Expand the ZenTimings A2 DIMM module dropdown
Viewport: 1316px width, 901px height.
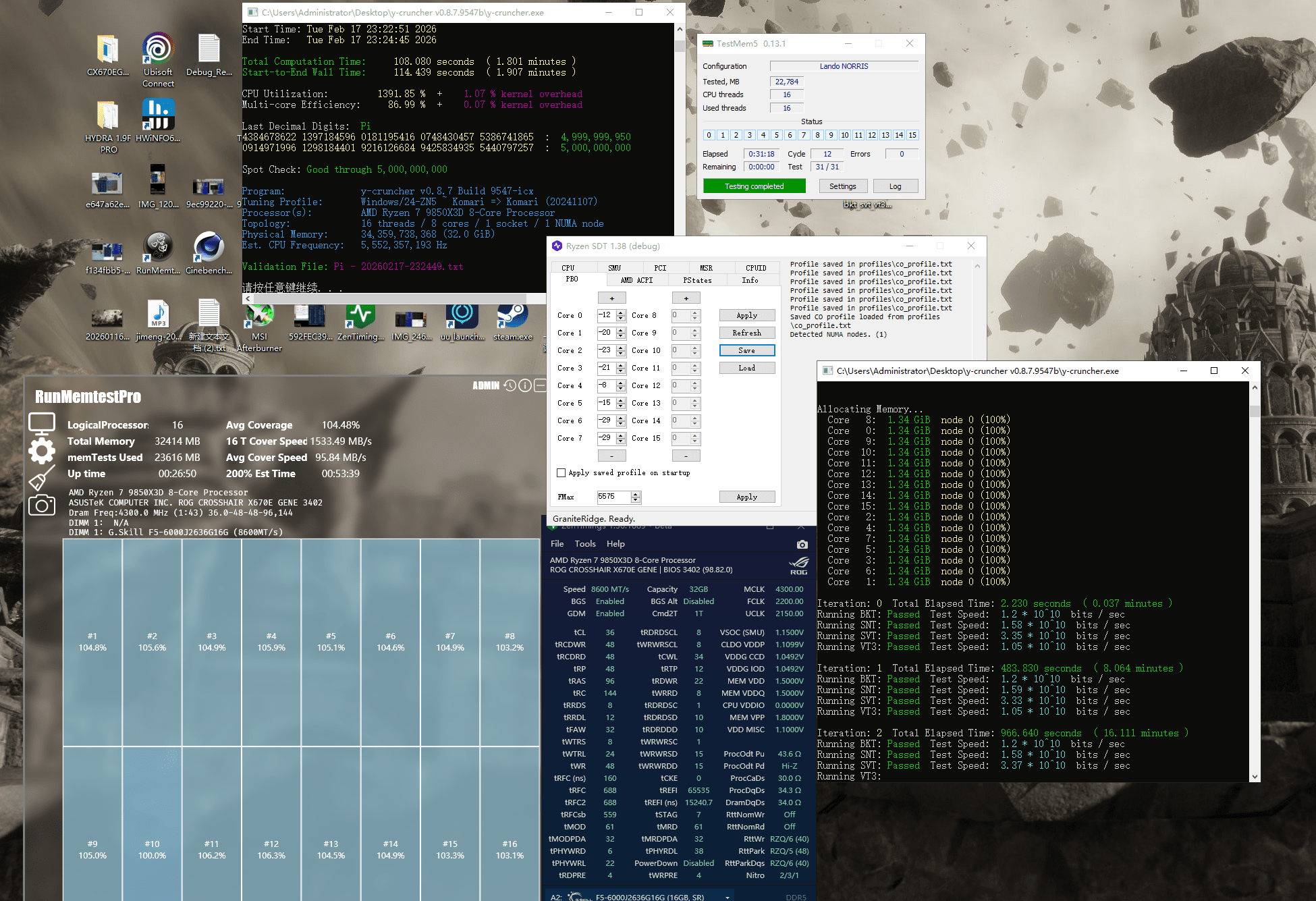[x=727, y=897]
